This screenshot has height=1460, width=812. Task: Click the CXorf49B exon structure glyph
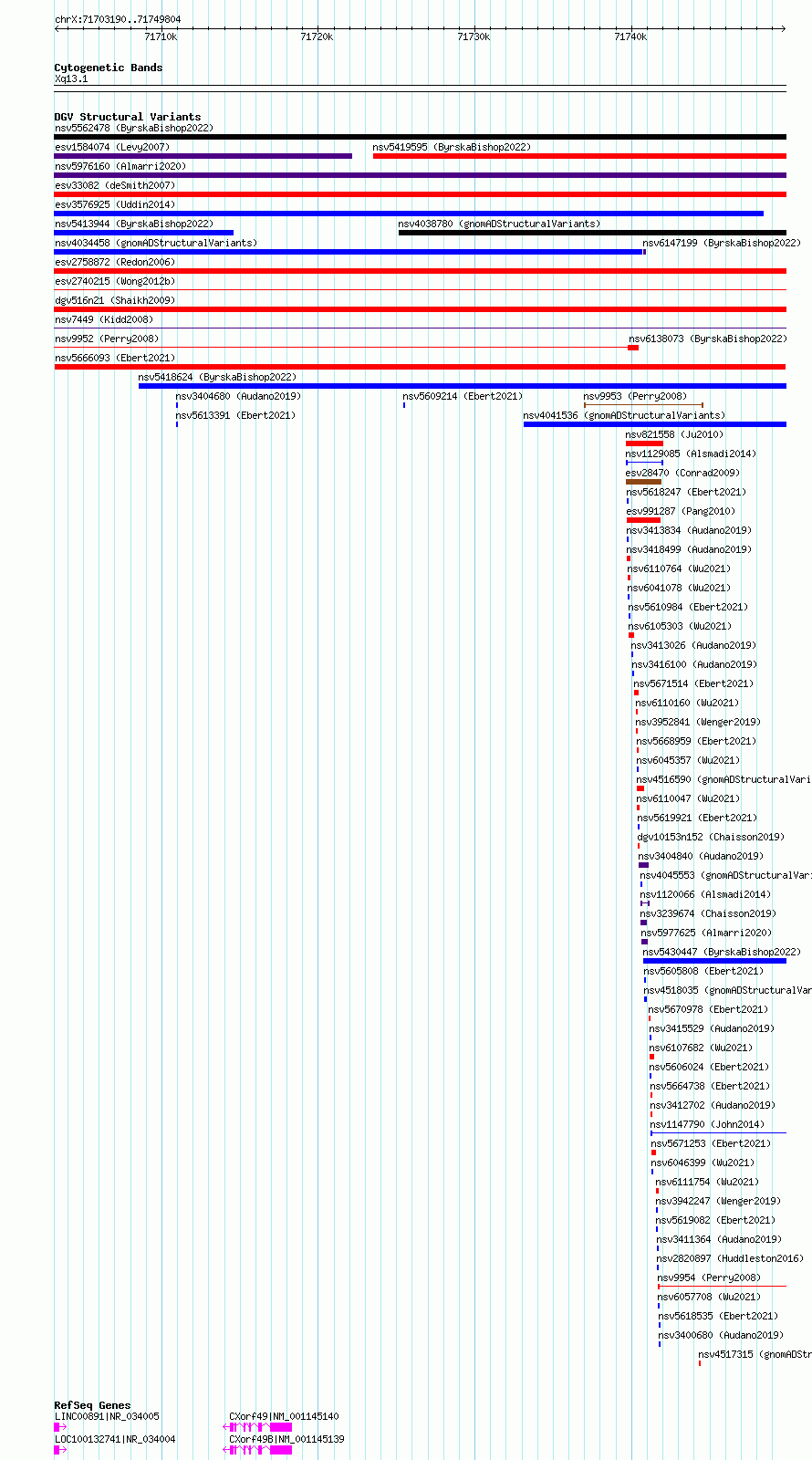258,1449
